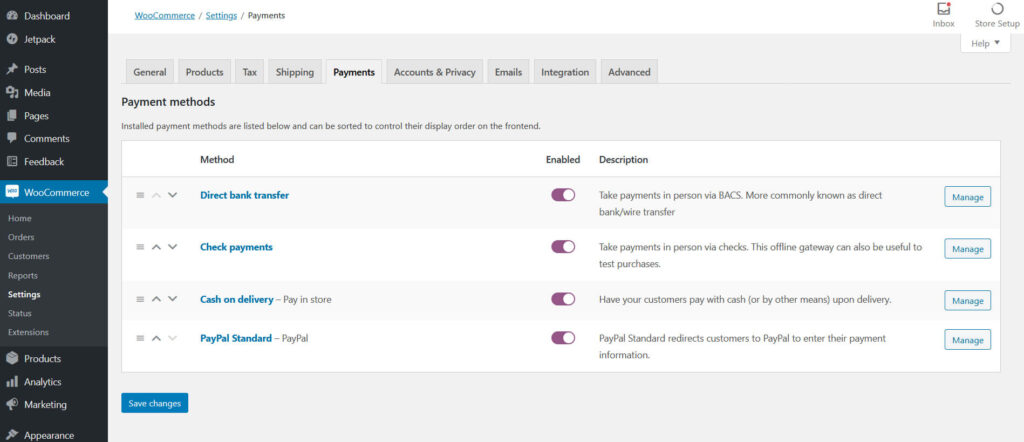Open Analytics in the admin sidebar
1024x442 pixels.
[42, 382]
